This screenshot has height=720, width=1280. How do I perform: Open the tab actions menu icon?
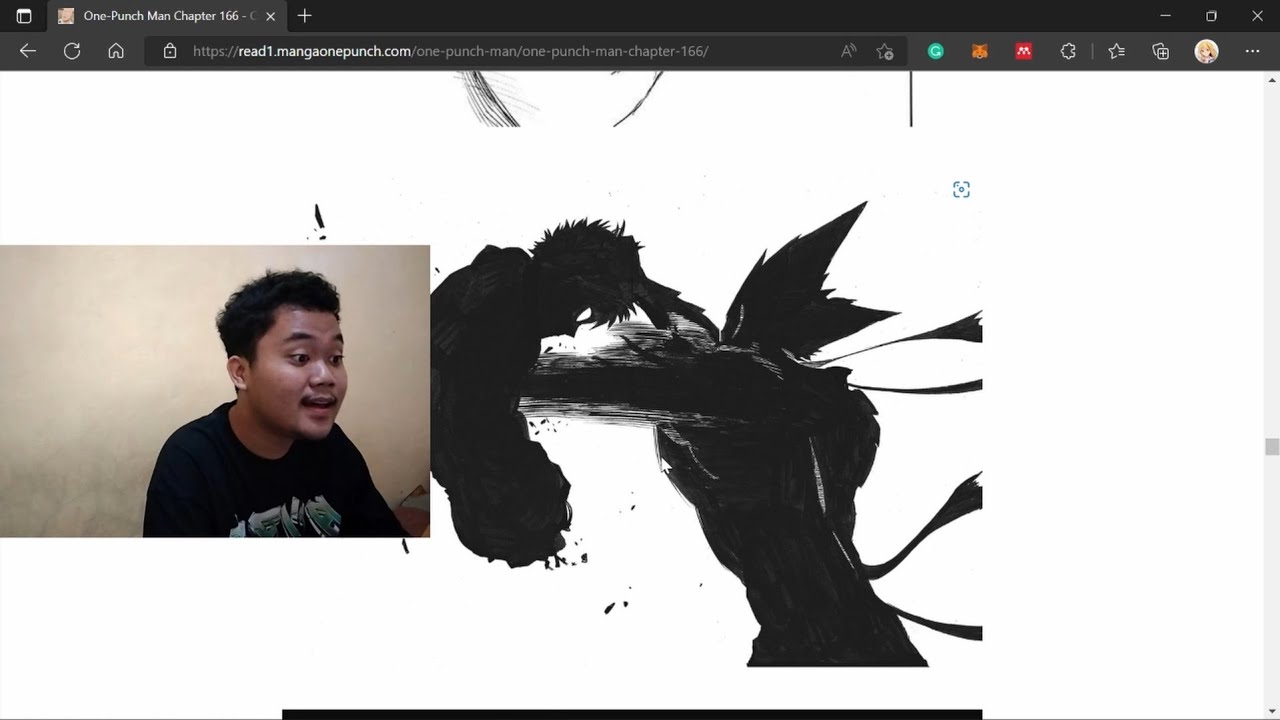pos(24,16)
